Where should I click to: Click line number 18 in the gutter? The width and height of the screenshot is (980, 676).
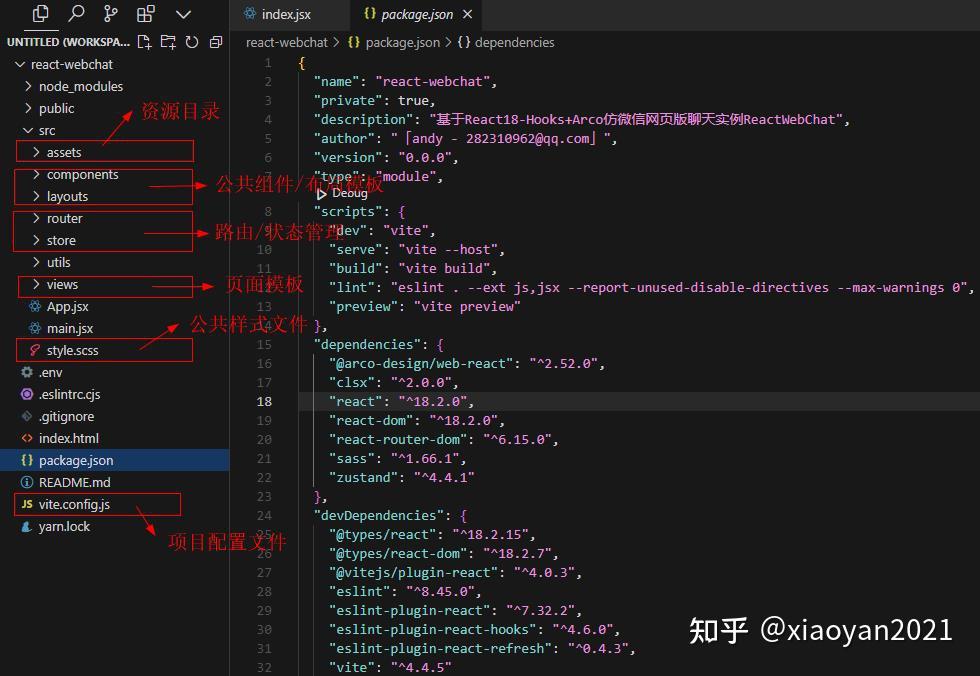(x=264, y=401)
